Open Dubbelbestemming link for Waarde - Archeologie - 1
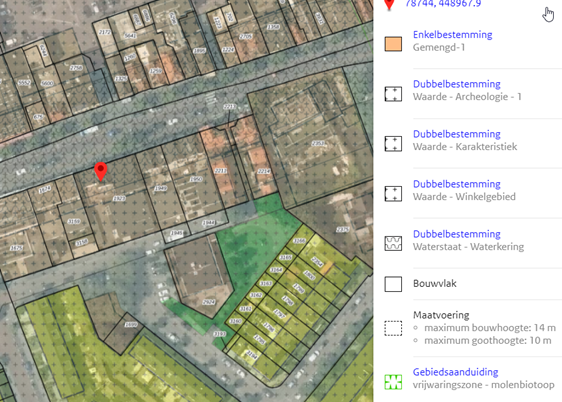 pyautogui.click(x=457, y=84)
